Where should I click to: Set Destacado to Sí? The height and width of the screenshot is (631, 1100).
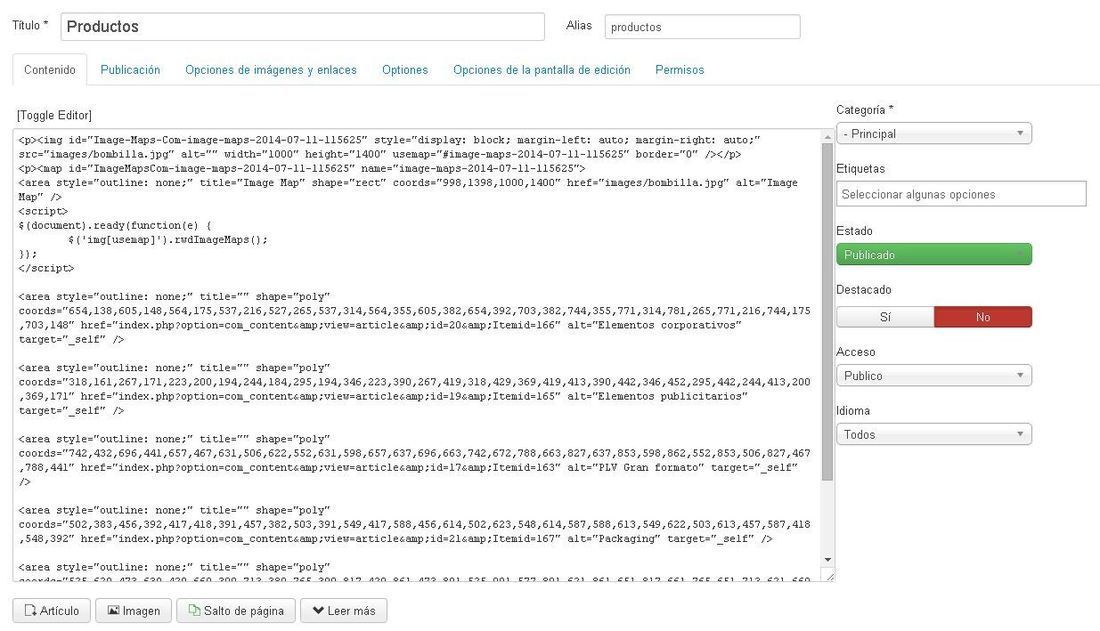coord(885,317)
